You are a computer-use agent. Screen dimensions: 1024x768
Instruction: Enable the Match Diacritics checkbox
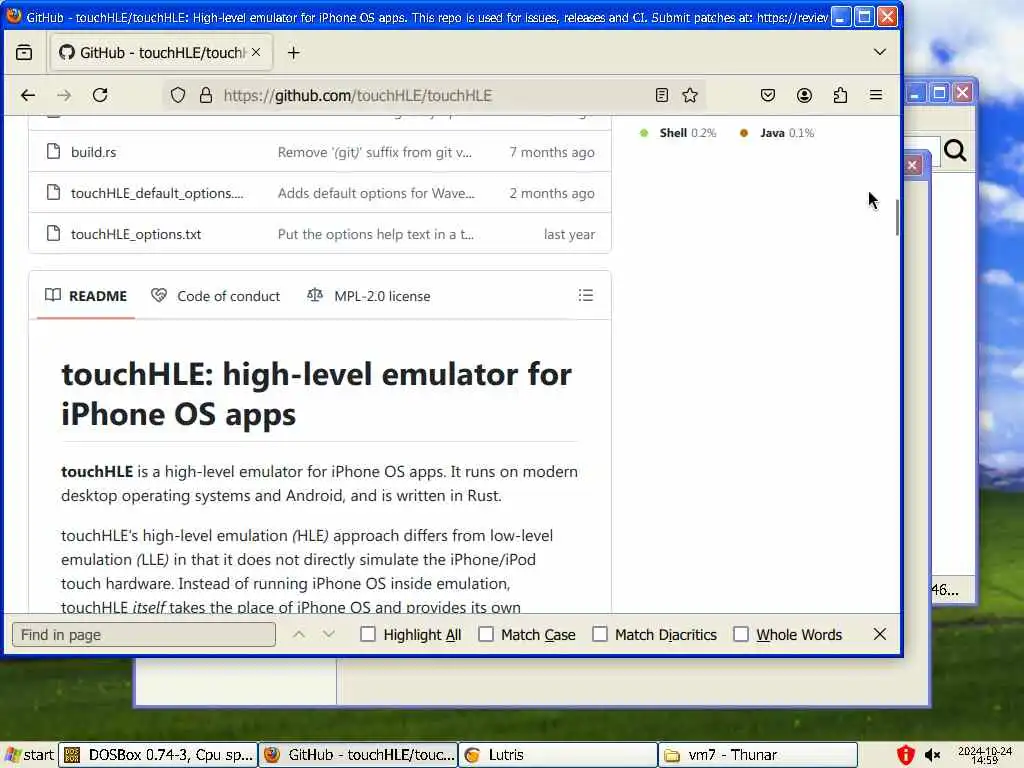tap(600, 634)
